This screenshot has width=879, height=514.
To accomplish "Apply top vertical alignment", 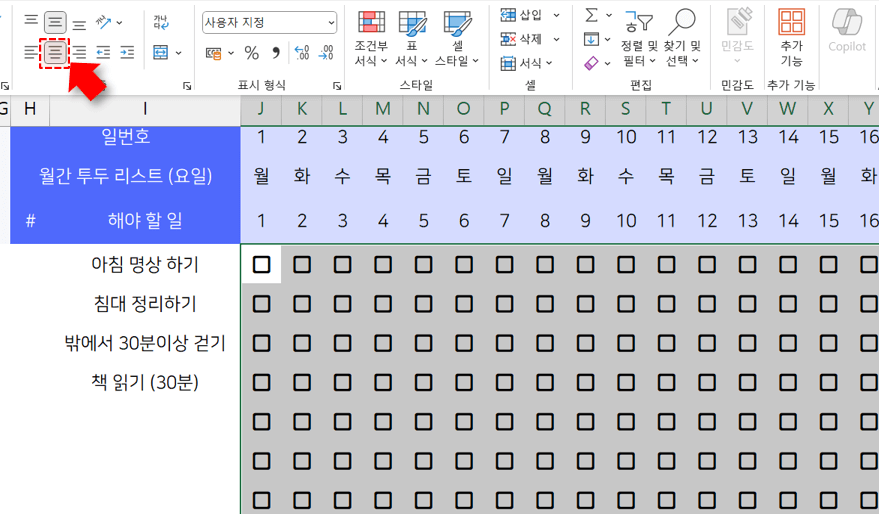I will (31, 21).
